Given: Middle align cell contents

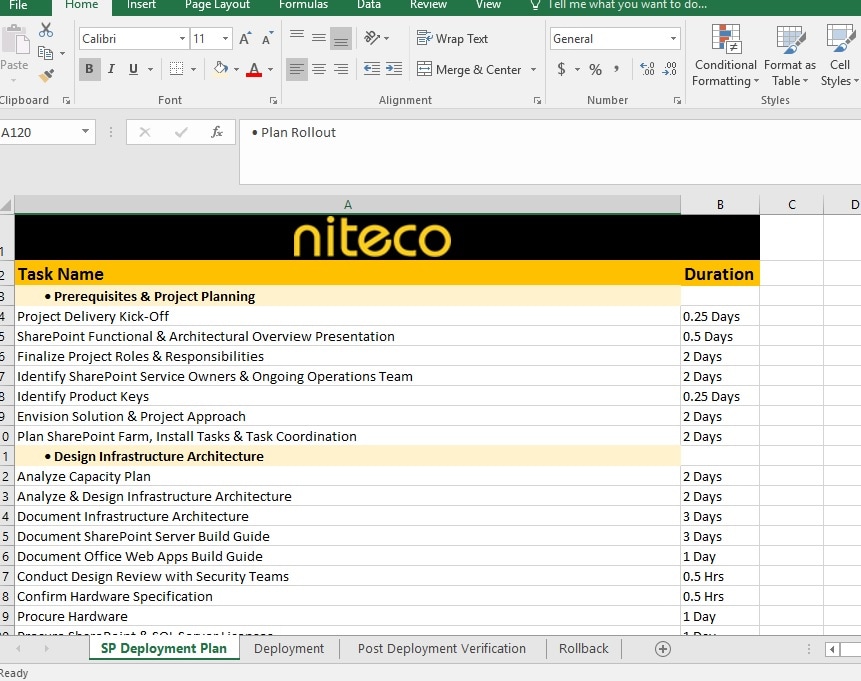Looking at the screenshot, I should click(319, 38).
